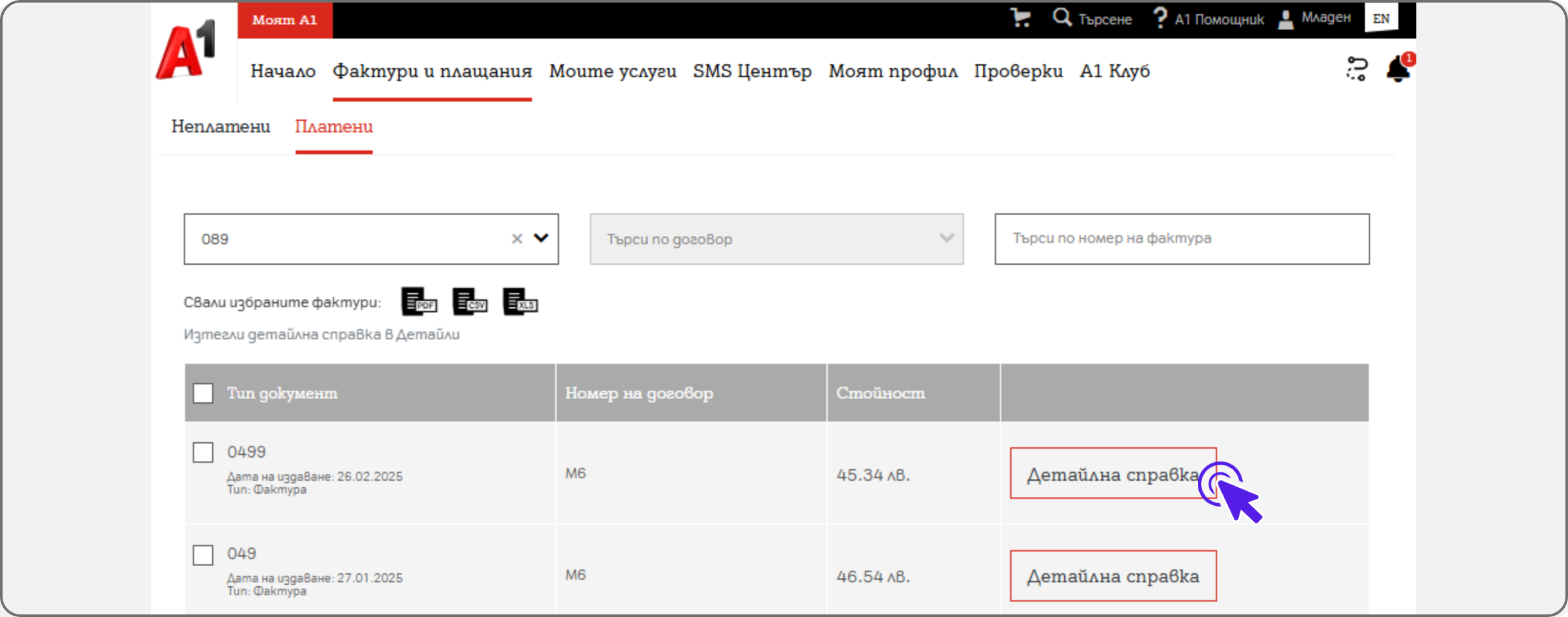Viewport: 1568px width, 617px height.
Task: Click the Номер на договор column header
Action: point(639,393)
